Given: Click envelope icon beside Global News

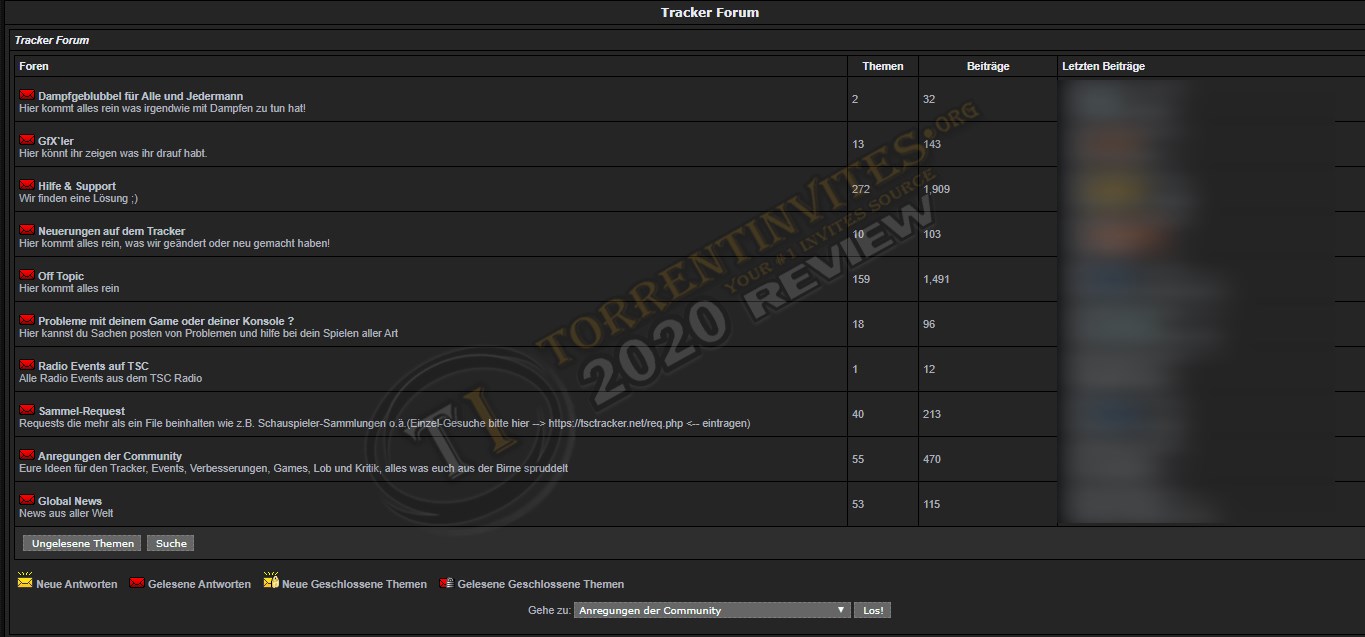Looking at the screenshot, I should (27, 500).
